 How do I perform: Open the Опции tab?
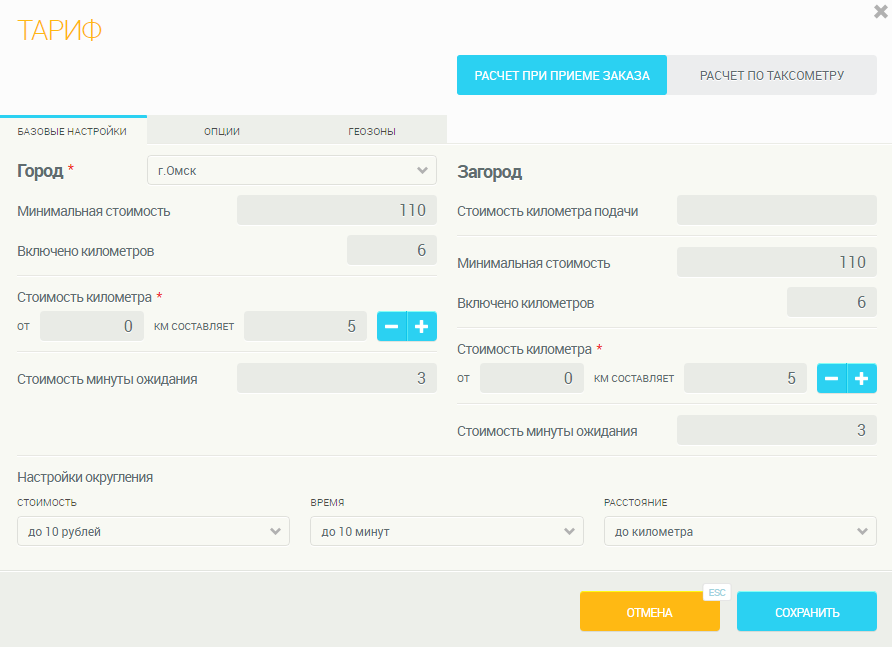tap(222, 131)
